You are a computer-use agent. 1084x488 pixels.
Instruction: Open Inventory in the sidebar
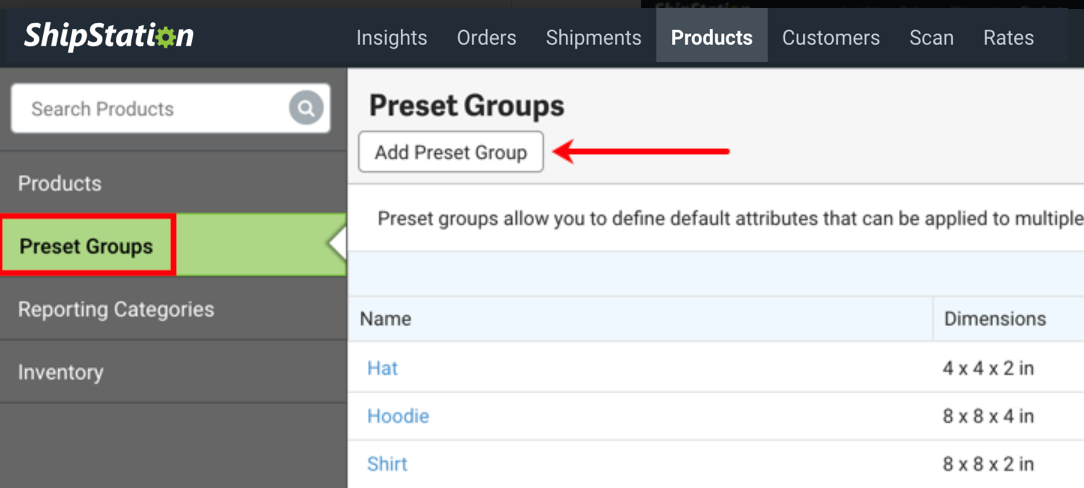click(61, 372)
